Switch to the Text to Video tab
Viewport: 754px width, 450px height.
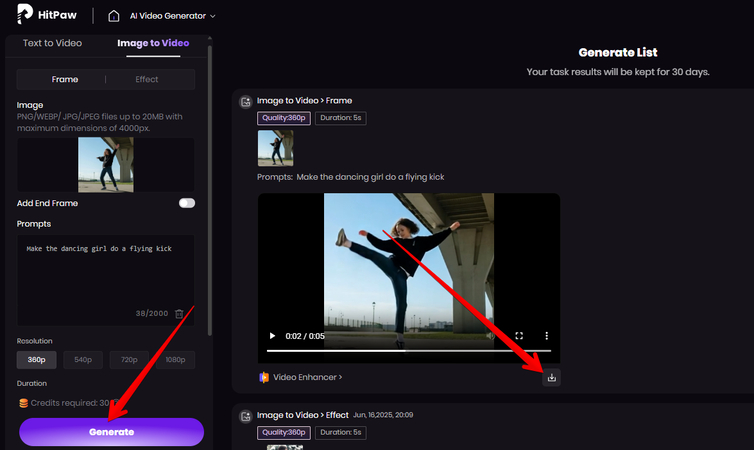tap(52, 43)
